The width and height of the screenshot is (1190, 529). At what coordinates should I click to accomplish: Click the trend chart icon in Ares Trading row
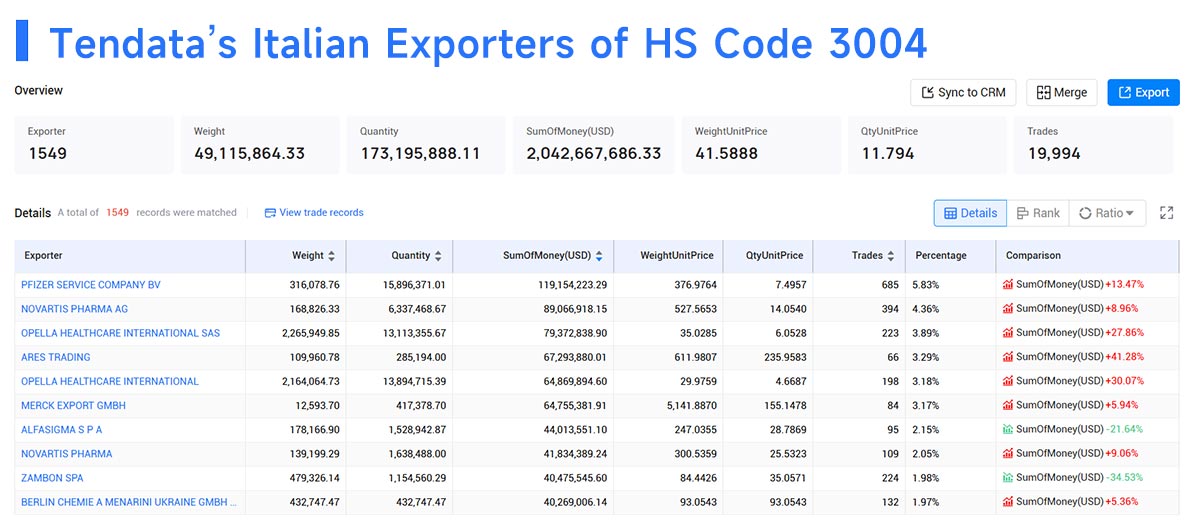click(x=1008, y=357)
